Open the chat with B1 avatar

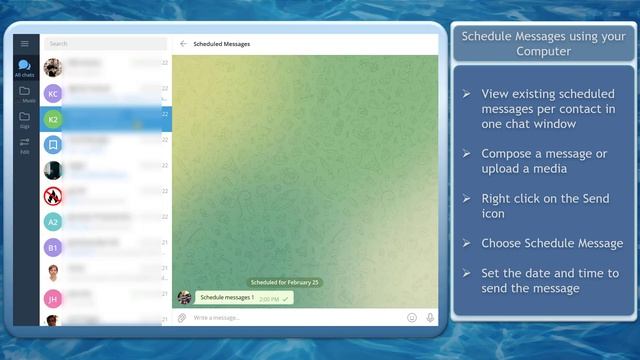(106, 247)
